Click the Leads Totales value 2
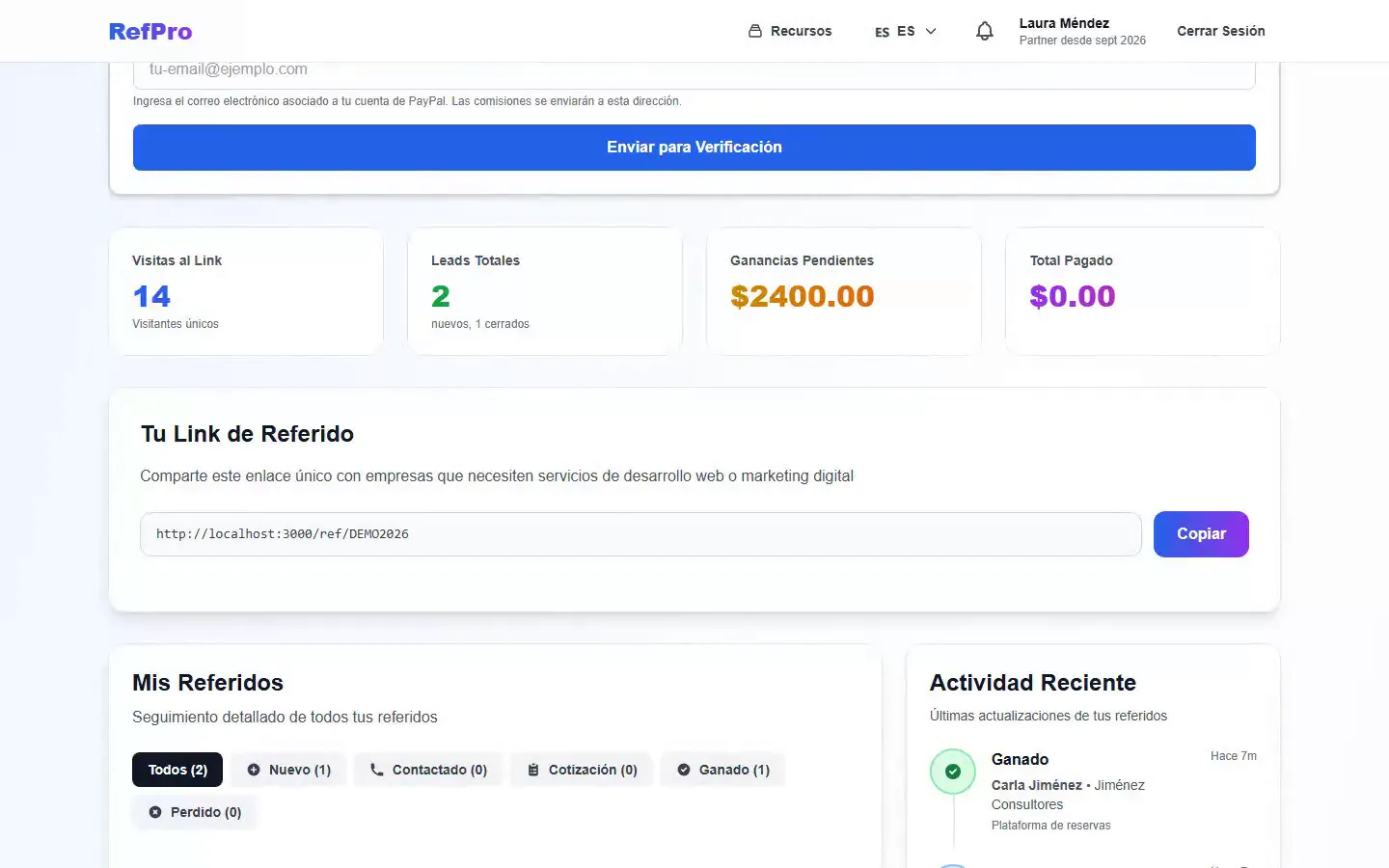 click(441, 296)
